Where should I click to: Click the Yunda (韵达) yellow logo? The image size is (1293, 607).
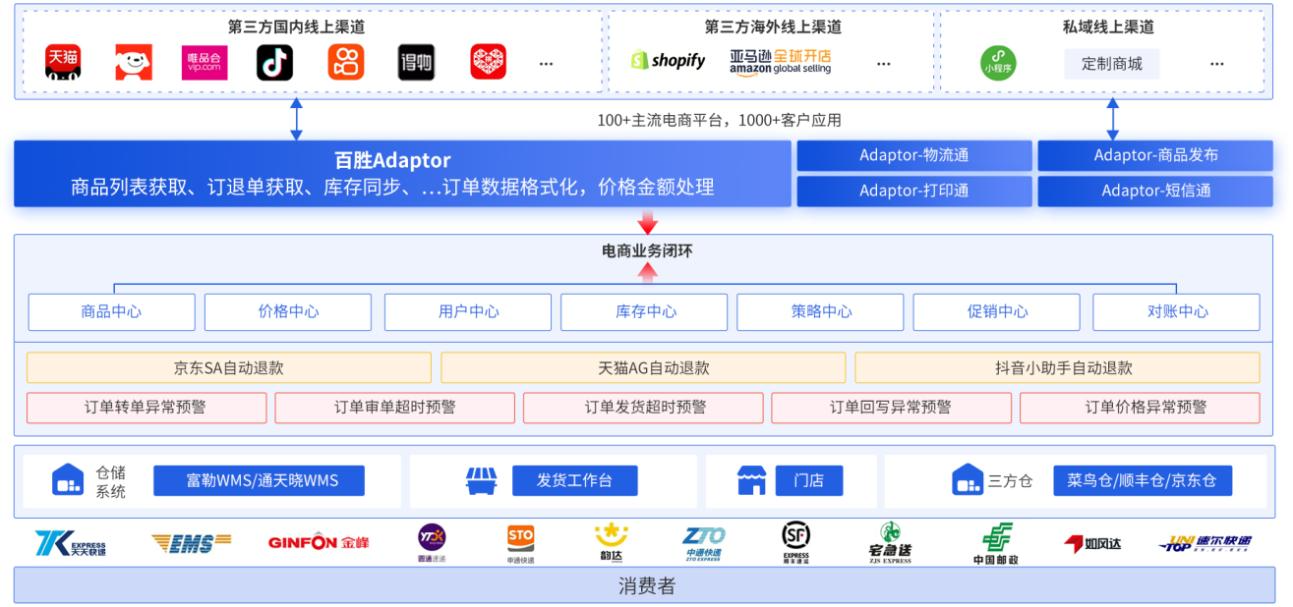611,543
